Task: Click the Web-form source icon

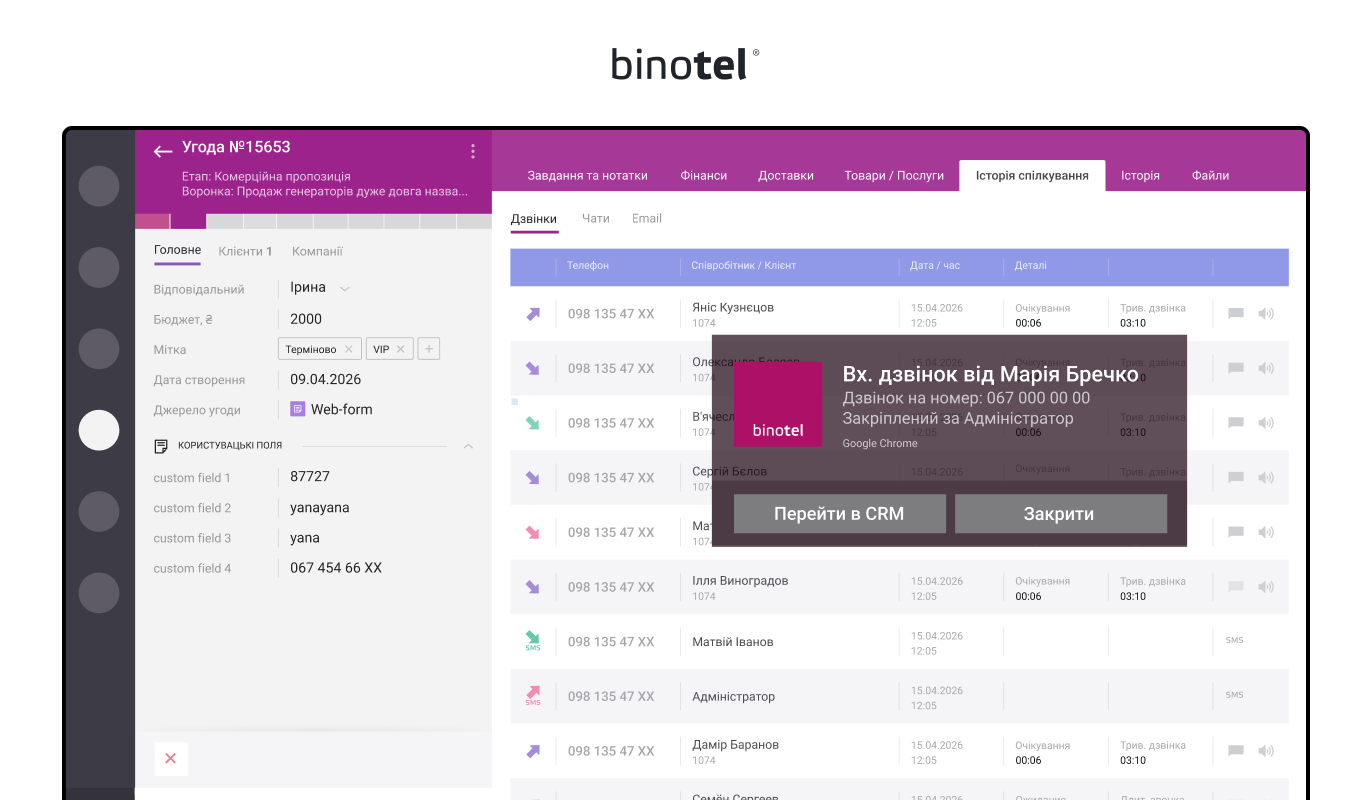Action: (x=298, y=409)
